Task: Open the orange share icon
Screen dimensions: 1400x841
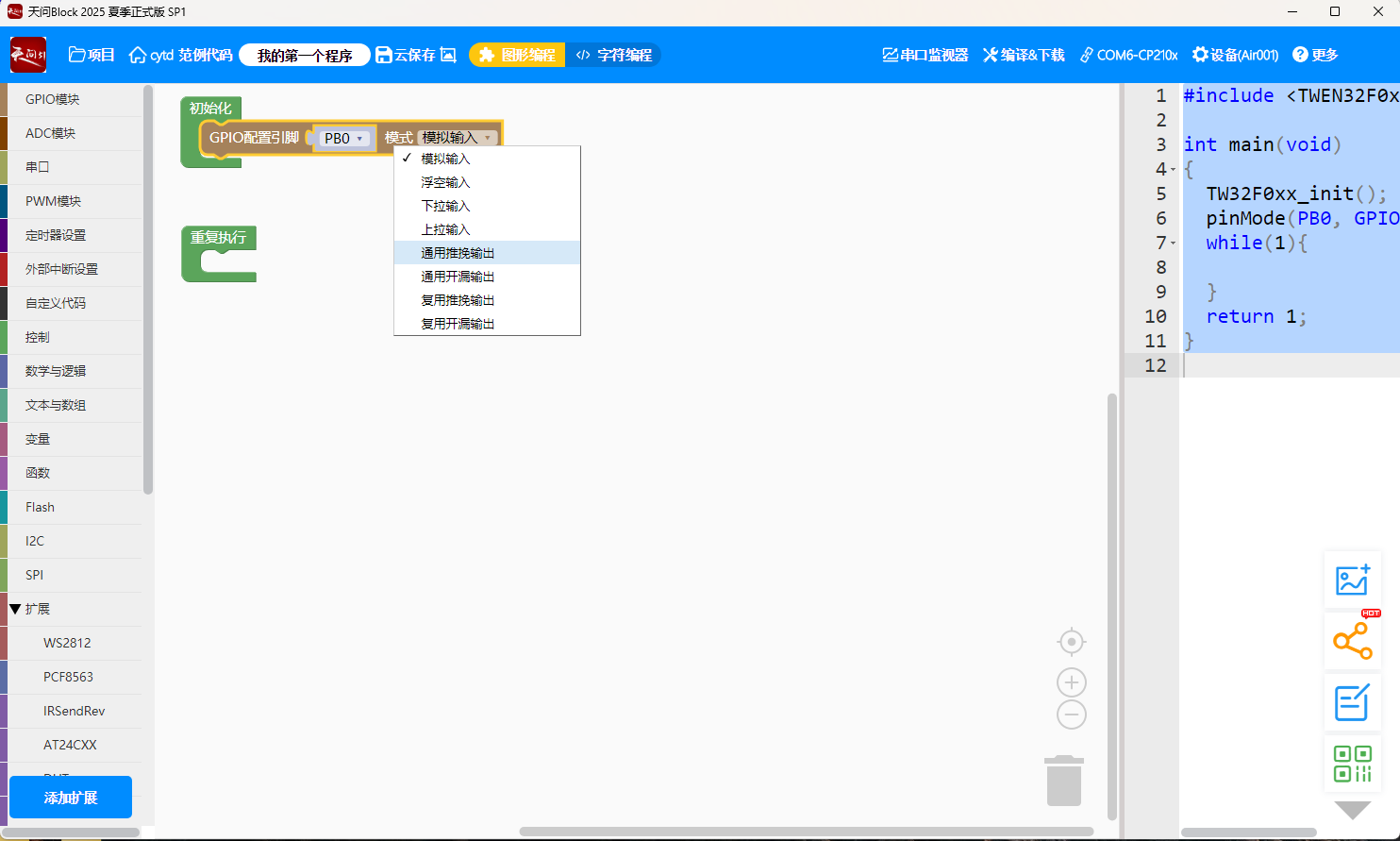Action: pos(1352,642)
